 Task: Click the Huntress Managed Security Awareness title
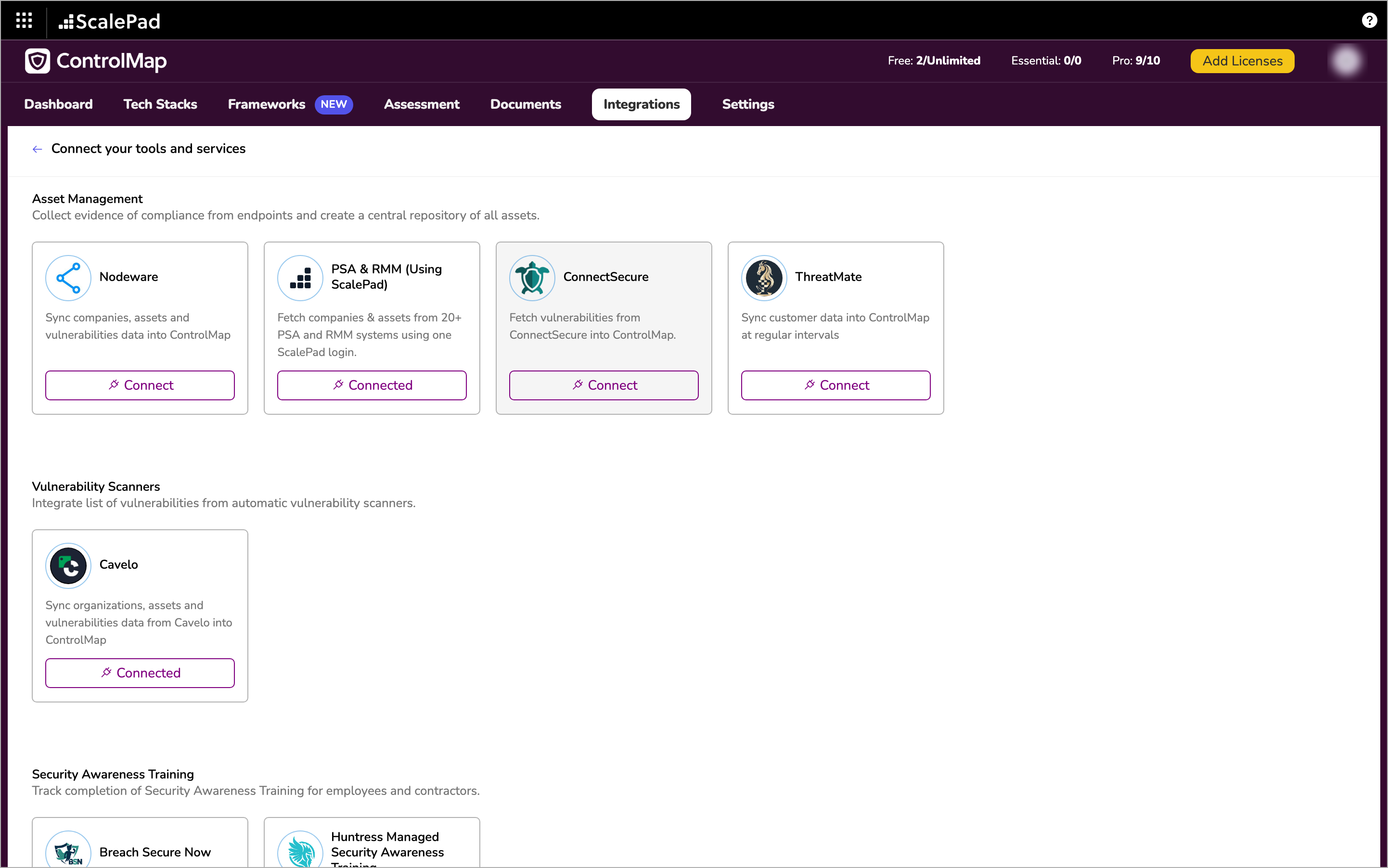click(x=387, y=848)
